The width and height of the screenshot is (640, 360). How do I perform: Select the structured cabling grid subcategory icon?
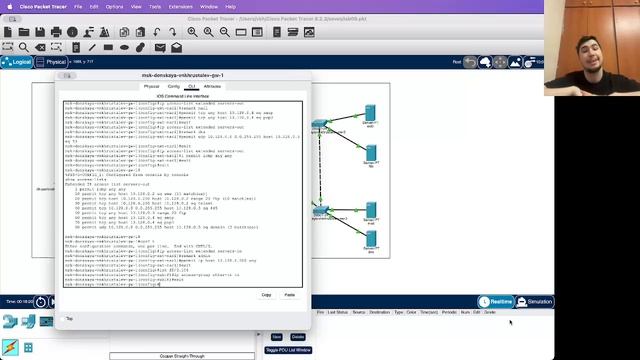(x=28, y=348)
